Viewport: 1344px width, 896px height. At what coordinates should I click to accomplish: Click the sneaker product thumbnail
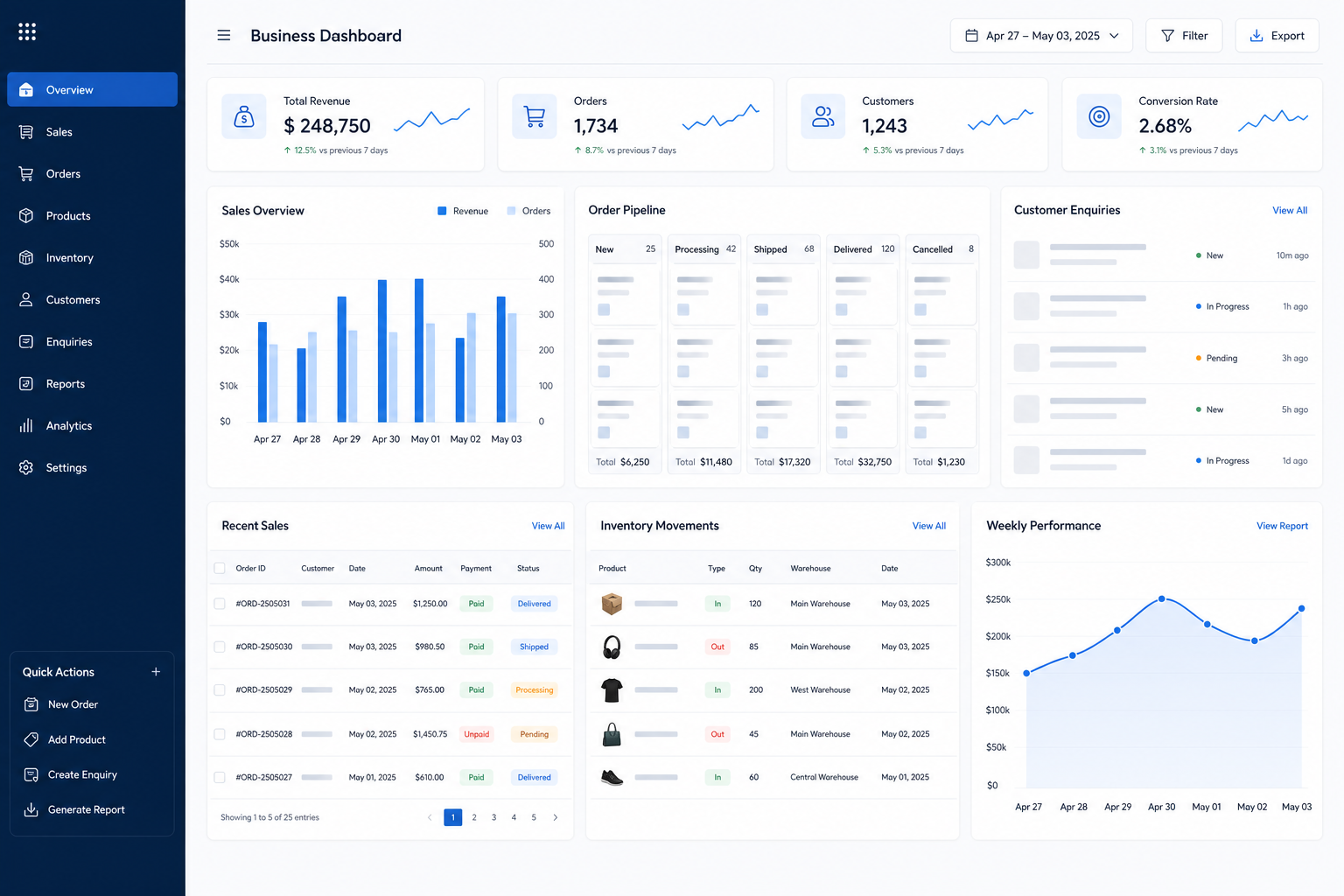tap(612, 777)
